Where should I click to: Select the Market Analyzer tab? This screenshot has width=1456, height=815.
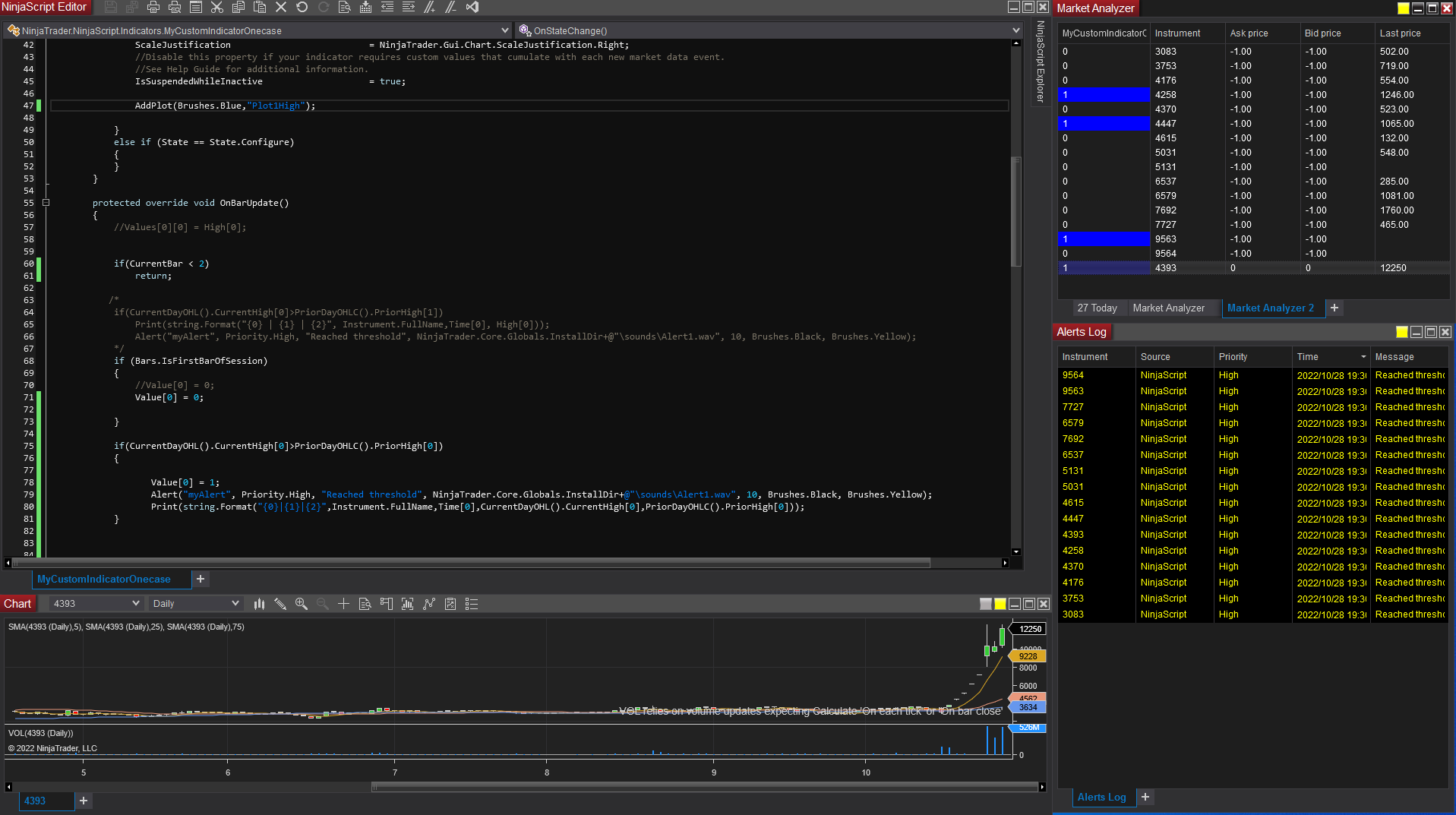click(x=1168, y=308)
